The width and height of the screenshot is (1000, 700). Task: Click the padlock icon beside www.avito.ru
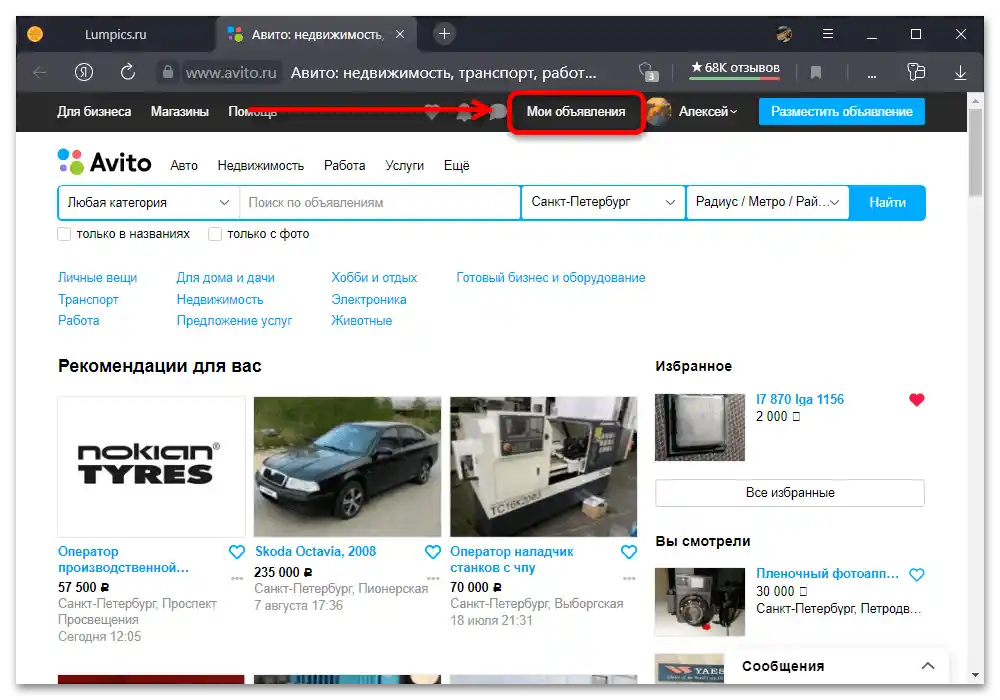pyautogui.click(x=168, y=72)
